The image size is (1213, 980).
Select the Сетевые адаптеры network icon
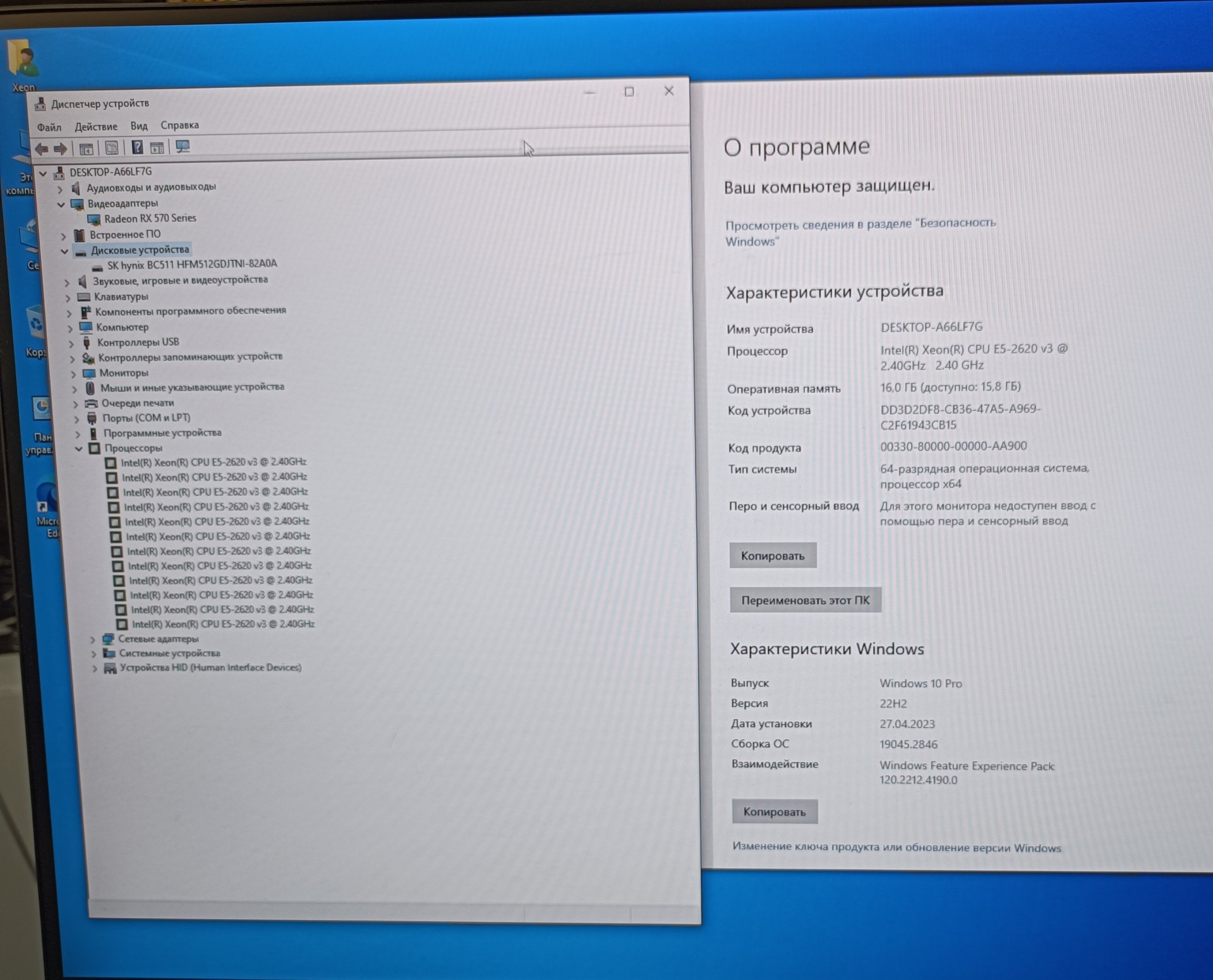pos(108,639)
